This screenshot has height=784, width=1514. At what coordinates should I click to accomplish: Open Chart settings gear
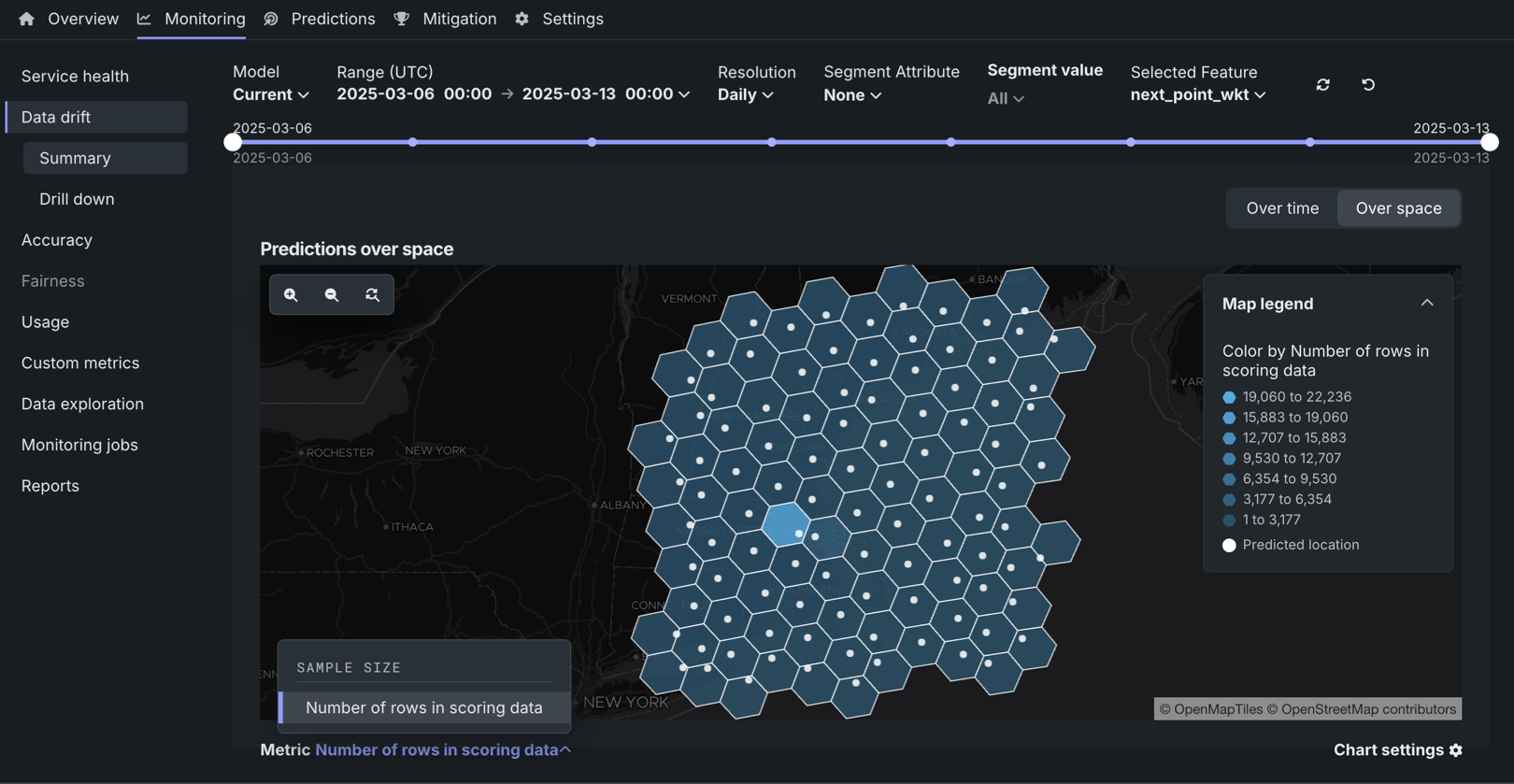click(x=1455, y=750)
